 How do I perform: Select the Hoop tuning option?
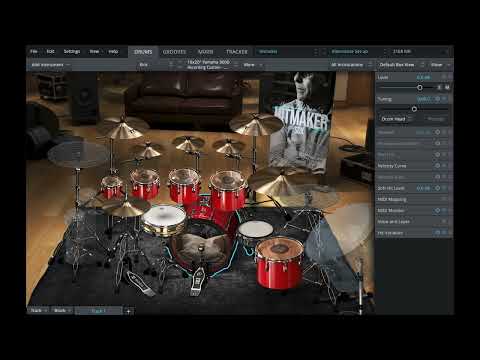coord(435,119)
